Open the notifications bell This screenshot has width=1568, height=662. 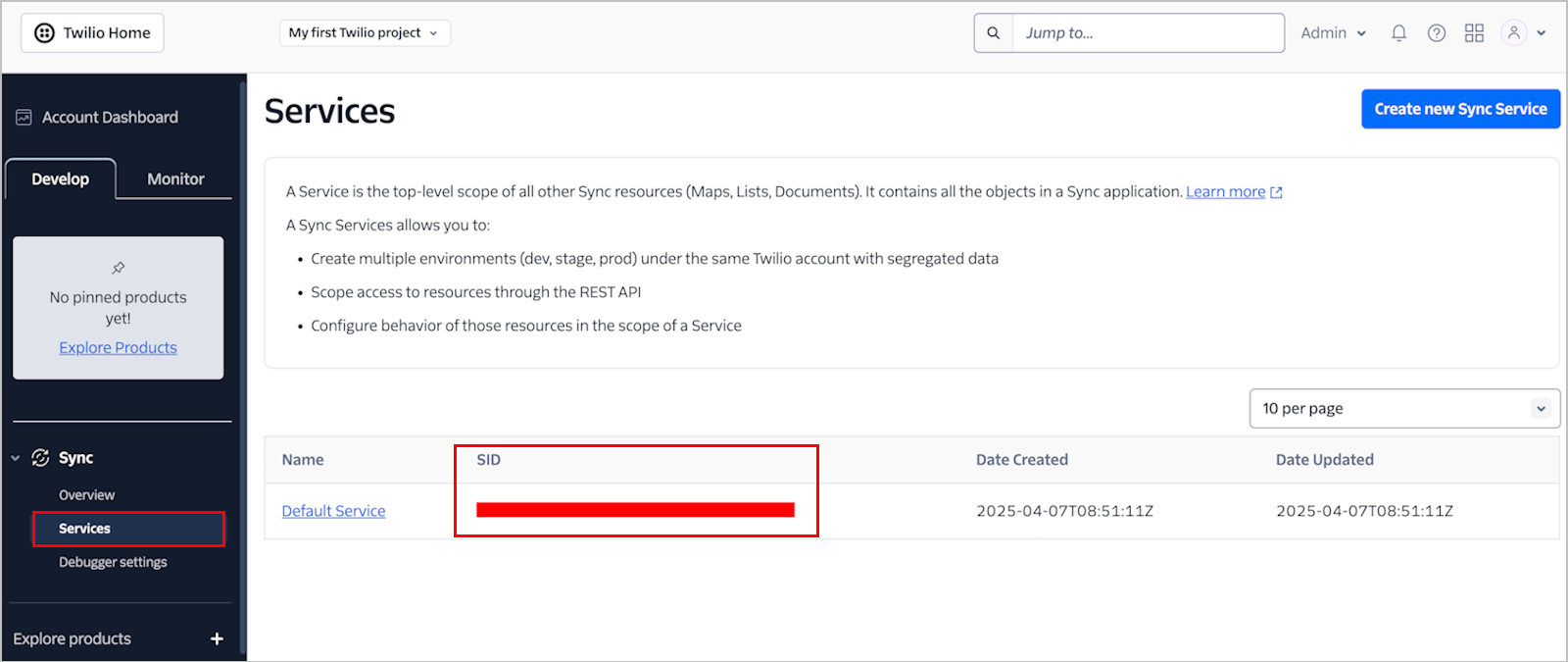pos(1398,33)
